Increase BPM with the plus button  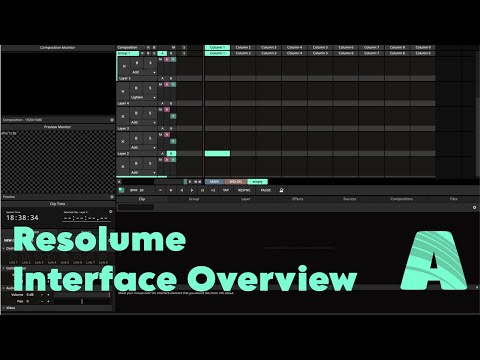171,190
